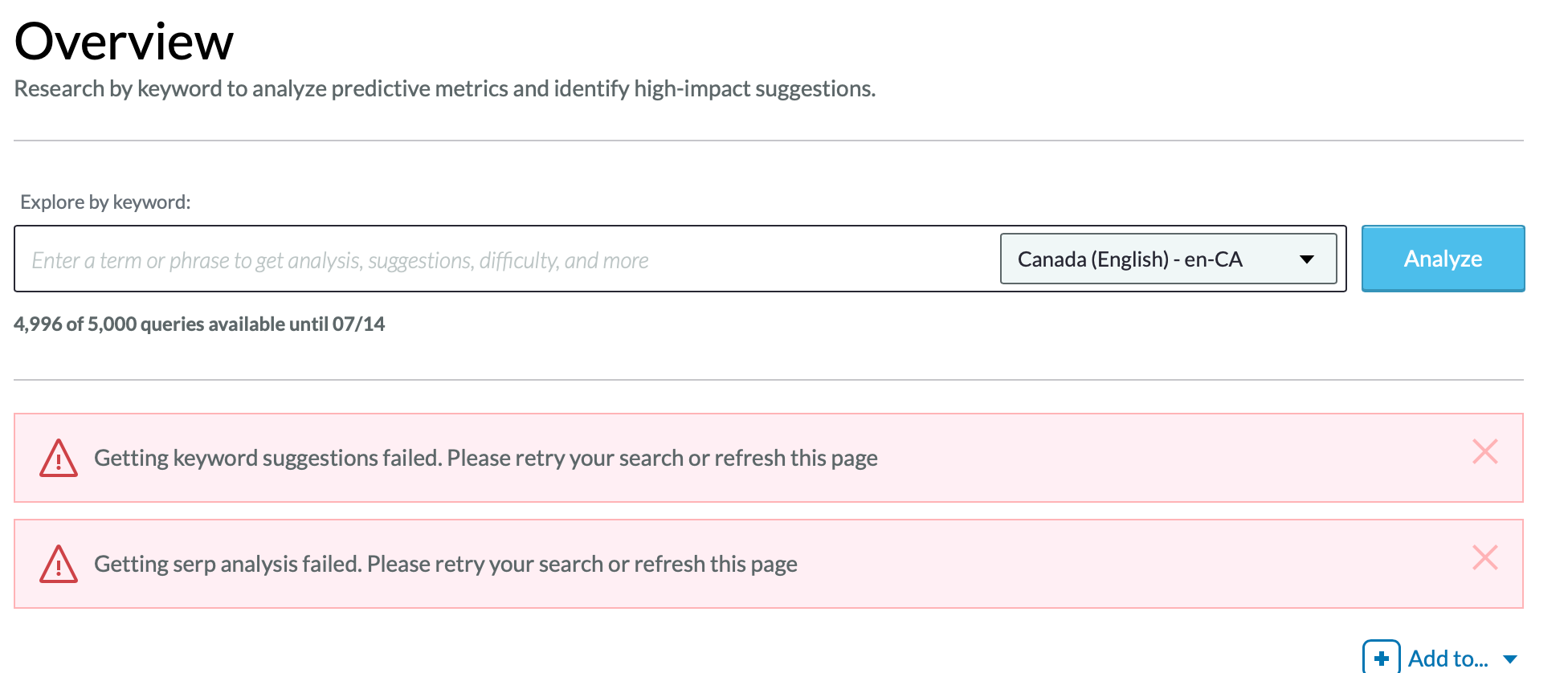Click warning triangle icon in serp analysis alert
The width and height of the screenshot is (1568, 673).
(x=59, y=565)
